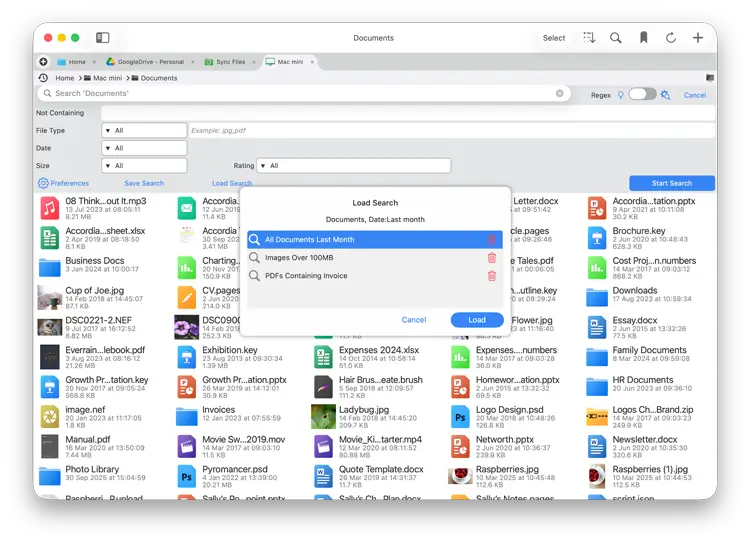This screenshot has height=543, width=750.
Task: Delete the 'Images Over 100MB' saved search
Action: (x=491, y=258)
